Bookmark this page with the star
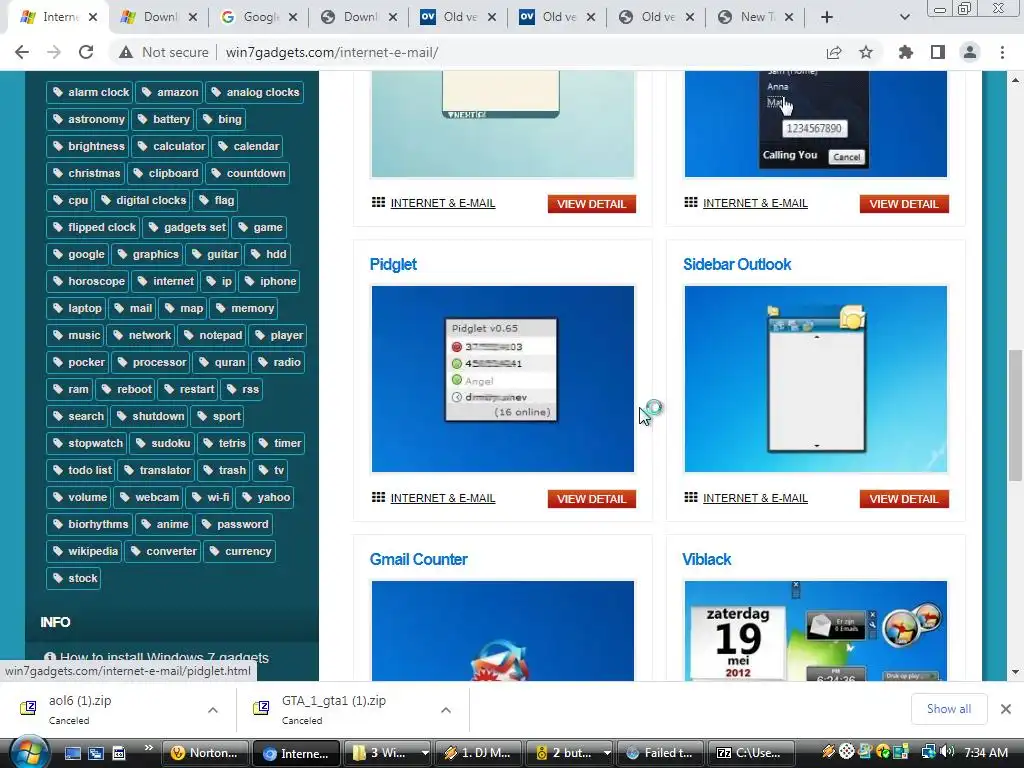The height and width of the screenshot is (768, 1024). pyautogui.click(x=866, y=52)
